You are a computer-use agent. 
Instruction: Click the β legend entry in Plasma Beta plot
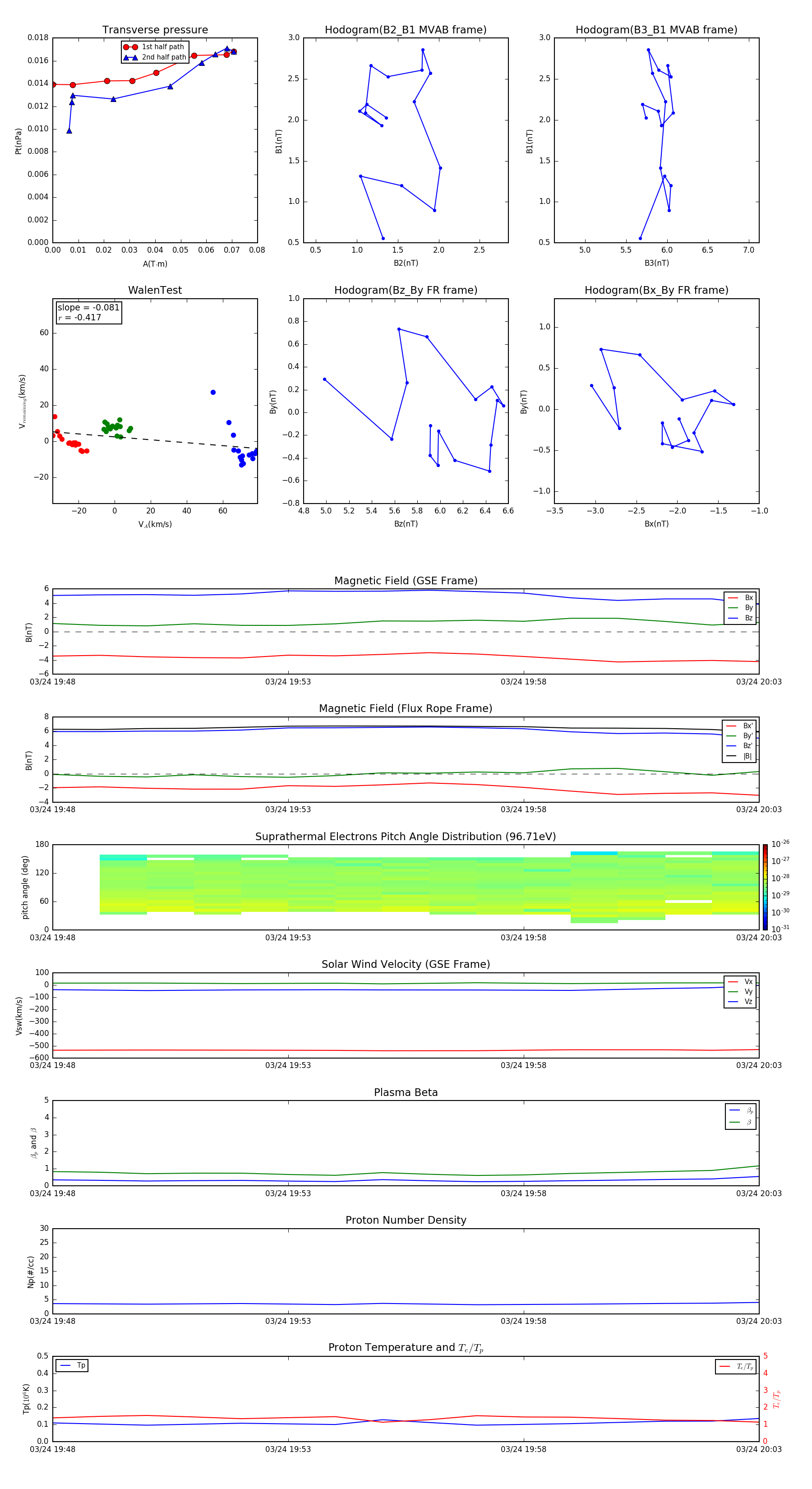(x=740, y=1122)
